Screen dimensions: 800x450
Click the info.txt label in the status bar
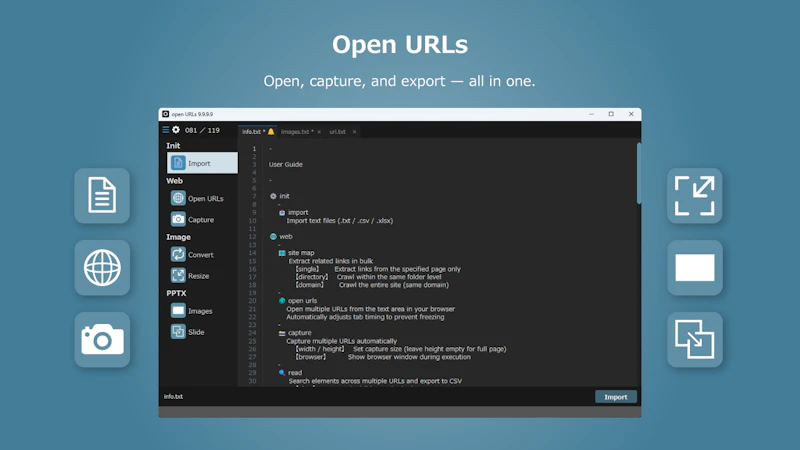point(173,396)
